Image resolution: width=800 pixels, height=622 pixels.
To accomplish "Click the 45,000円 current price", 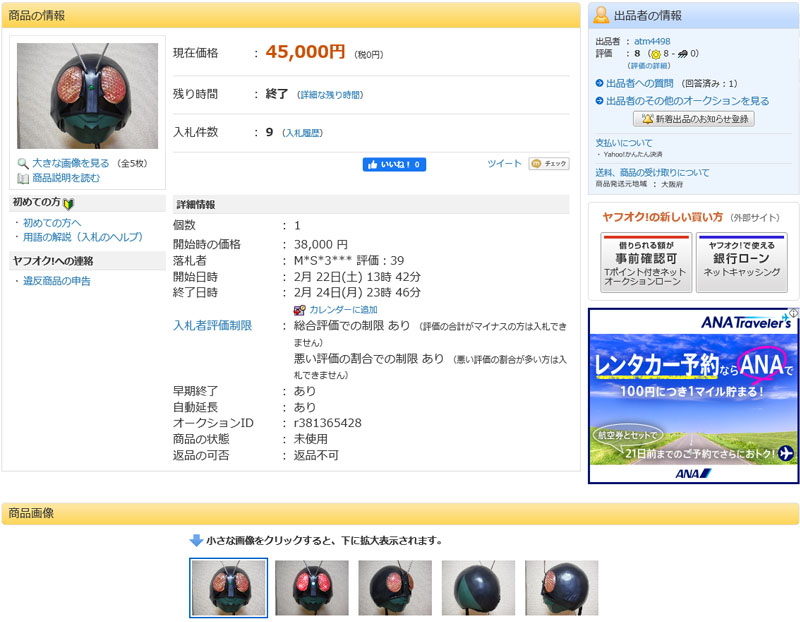I will [305, 52].
